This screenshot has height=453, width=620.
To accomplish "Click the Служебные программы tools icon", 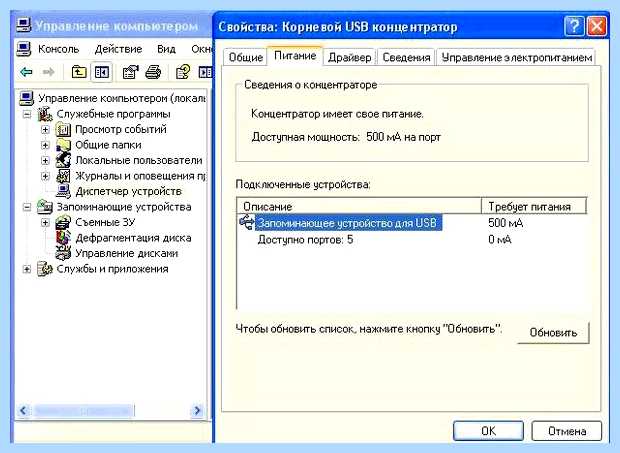I will [45, 114].
